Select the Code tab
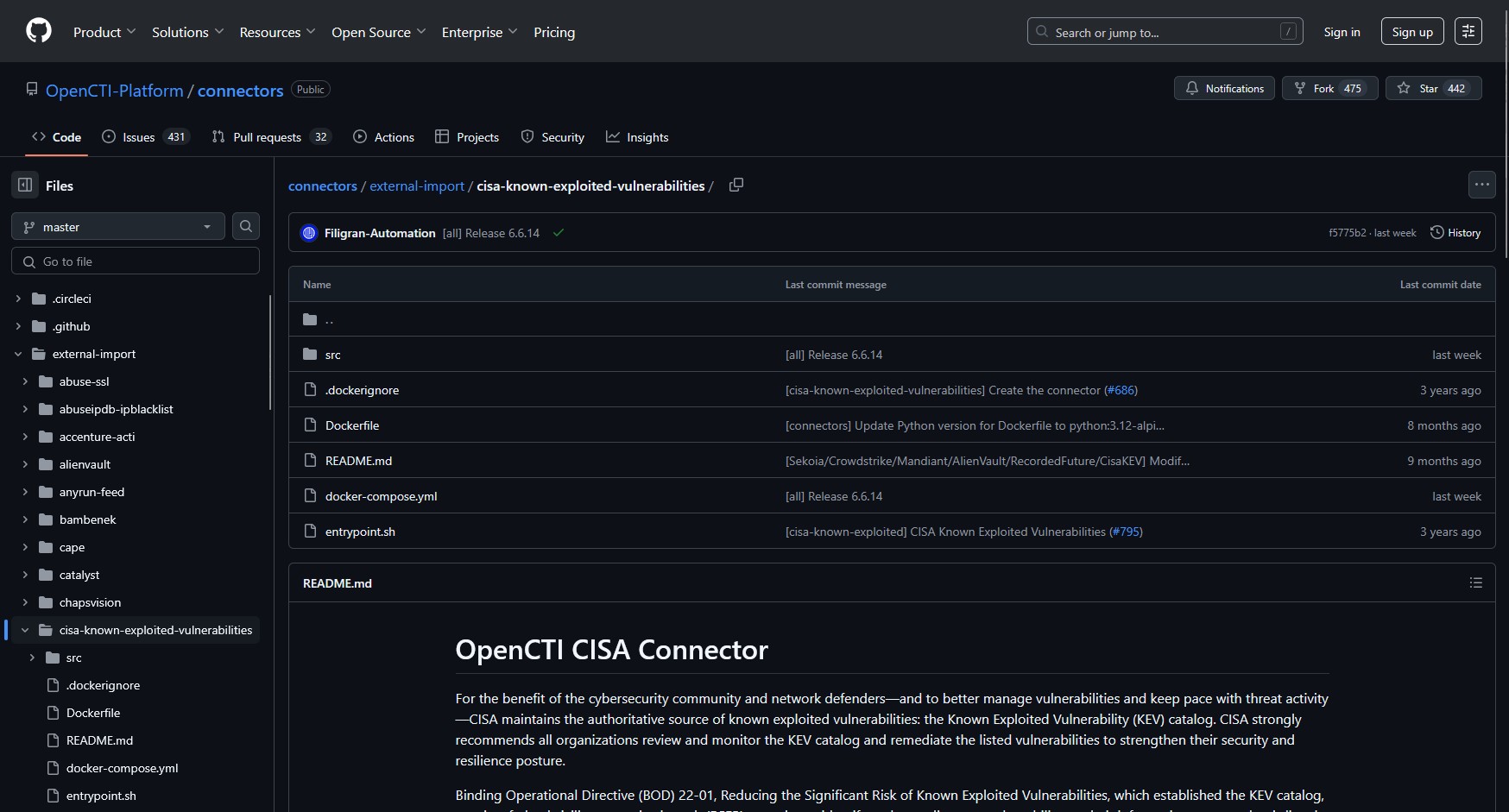The width and height of the screenshot is (1509, 812). [x=57, y=137]
